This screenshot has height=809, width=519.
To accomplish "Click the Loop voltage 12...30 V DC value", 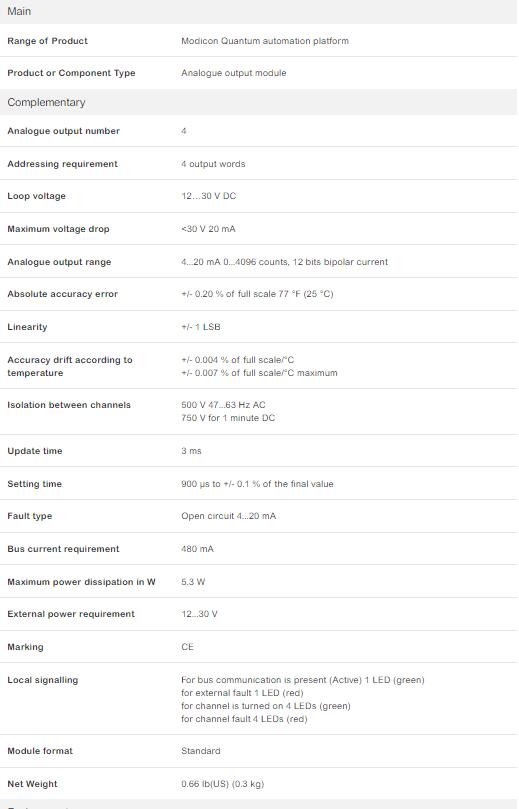I will coord(208,196).
